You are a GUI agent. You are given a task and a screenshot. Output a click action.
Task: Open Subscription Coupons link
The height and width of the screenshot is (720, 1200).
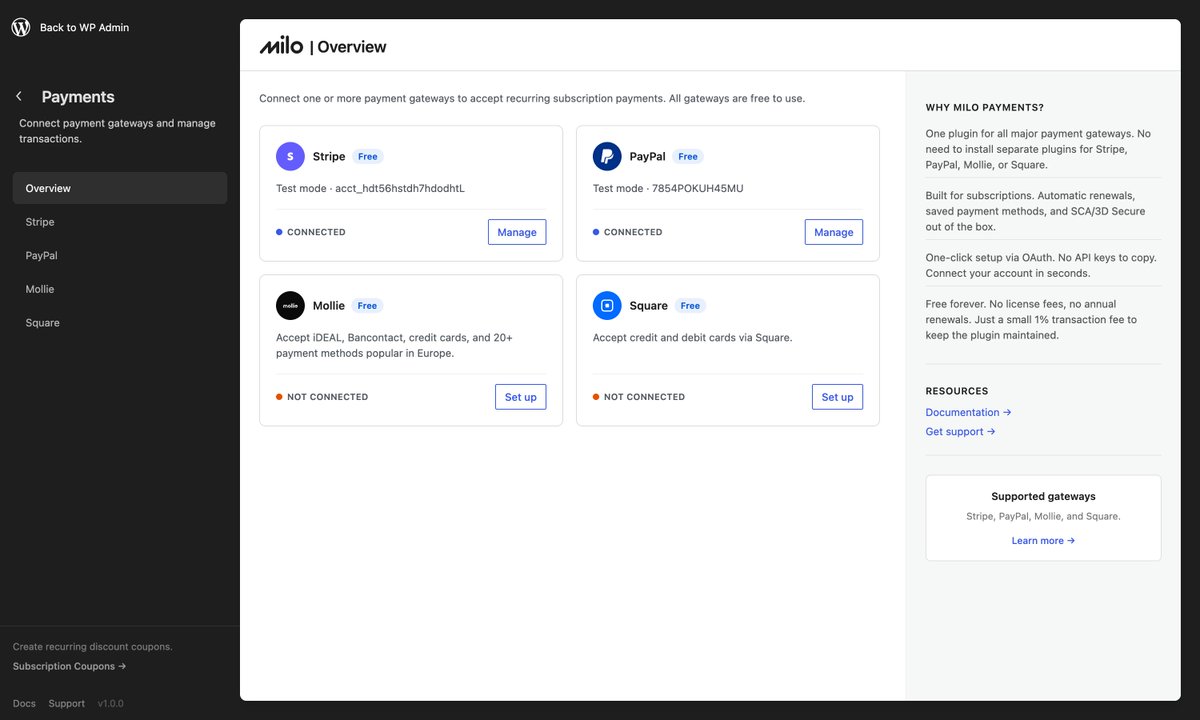click(70, 666)
